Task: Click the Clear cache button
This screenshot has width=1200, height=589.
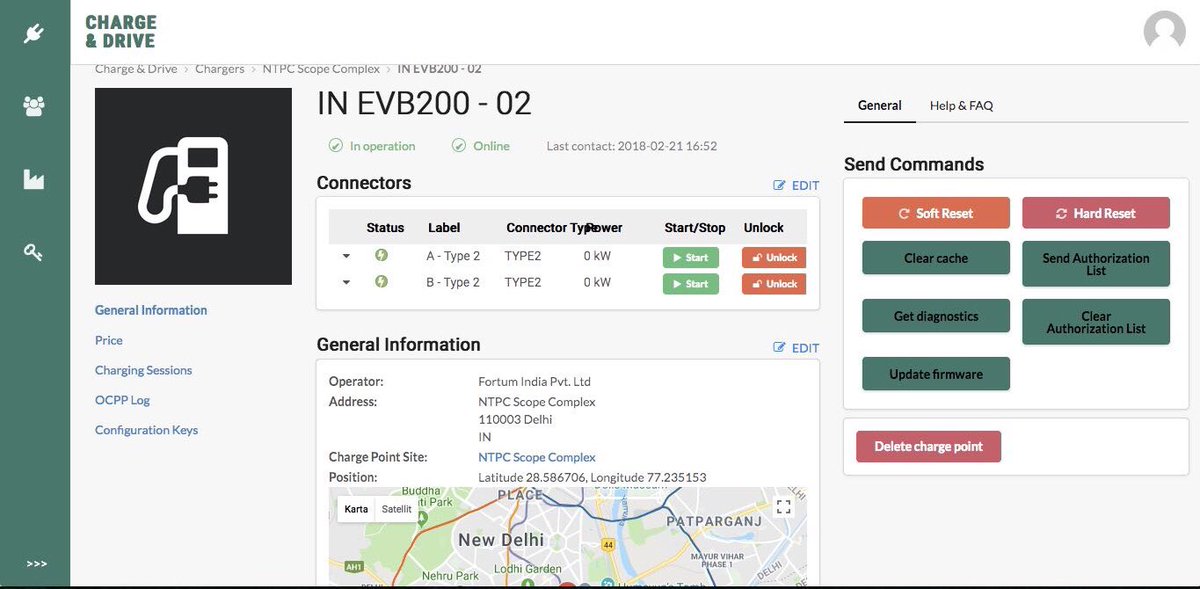Action: coord(936,258)
